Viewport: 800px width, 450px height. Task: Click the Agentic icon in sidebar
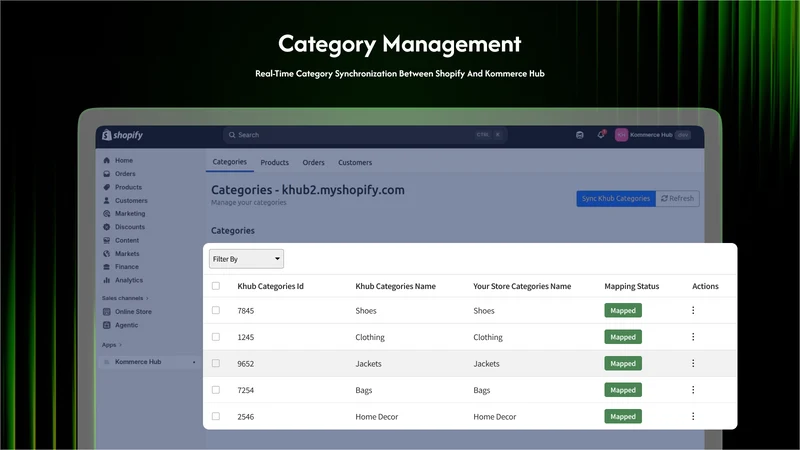coord(107,325)
